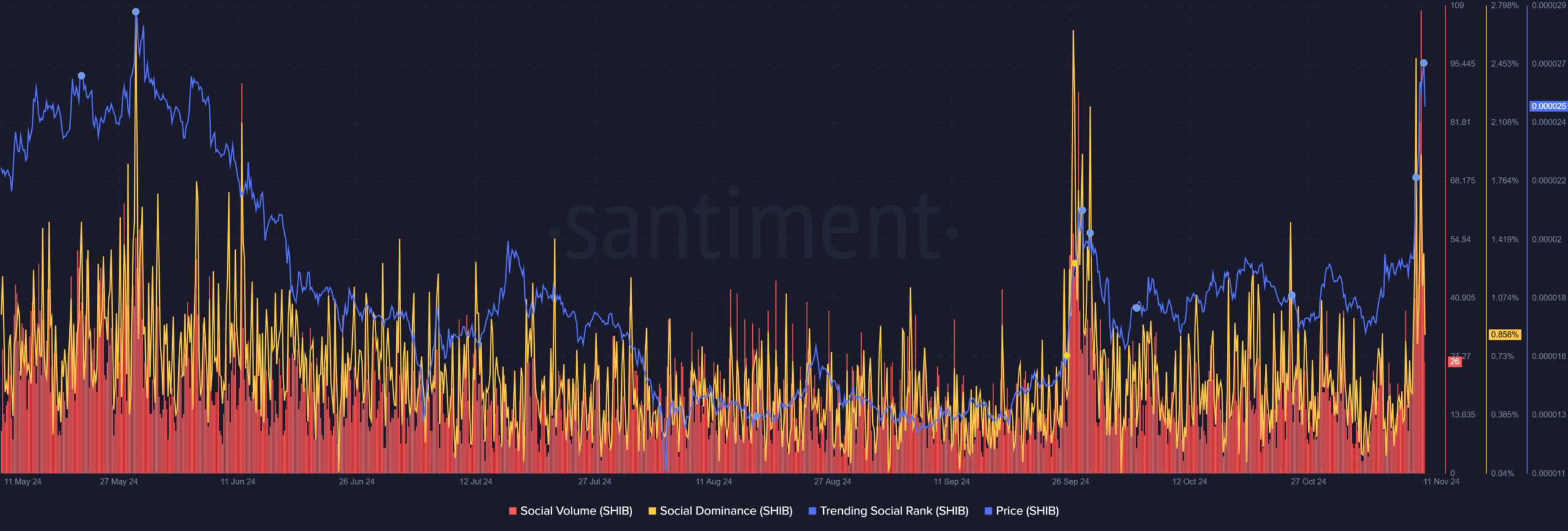1568x531 pixels.
Task: Click the 0.000027 price axis label
Action: pyautogui.click(x=1548, y=64)
